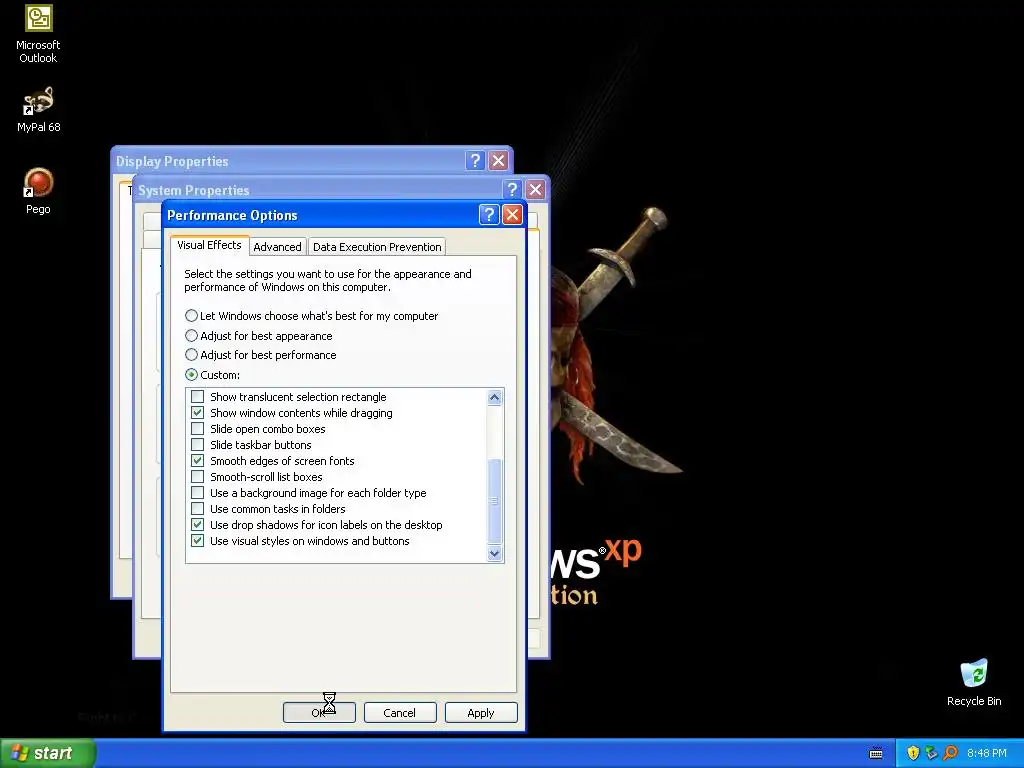
Task: Enable background image for each folder type
Action: tap(197, 492)
